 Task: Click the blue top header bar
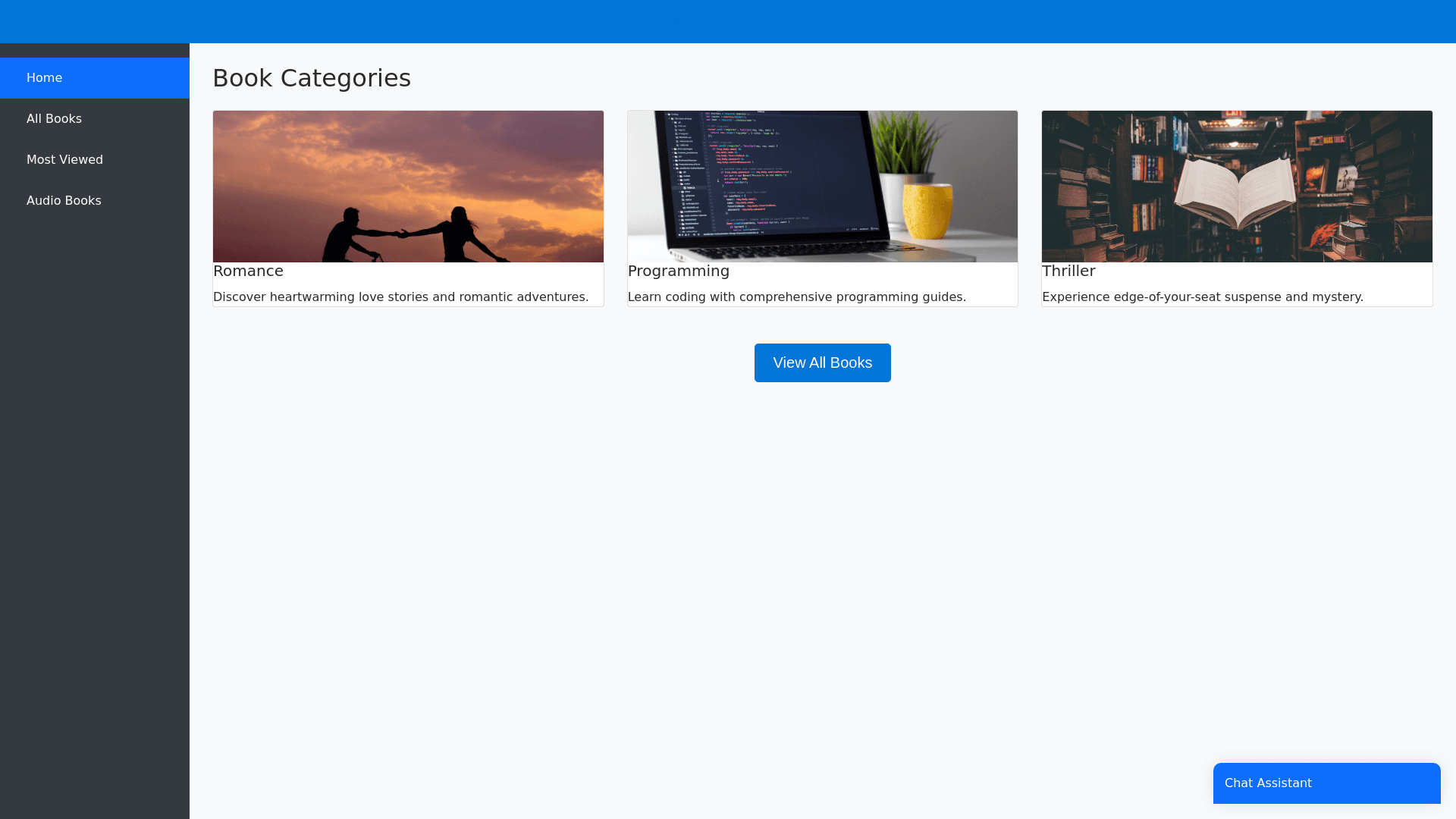(x=728, y=21)
